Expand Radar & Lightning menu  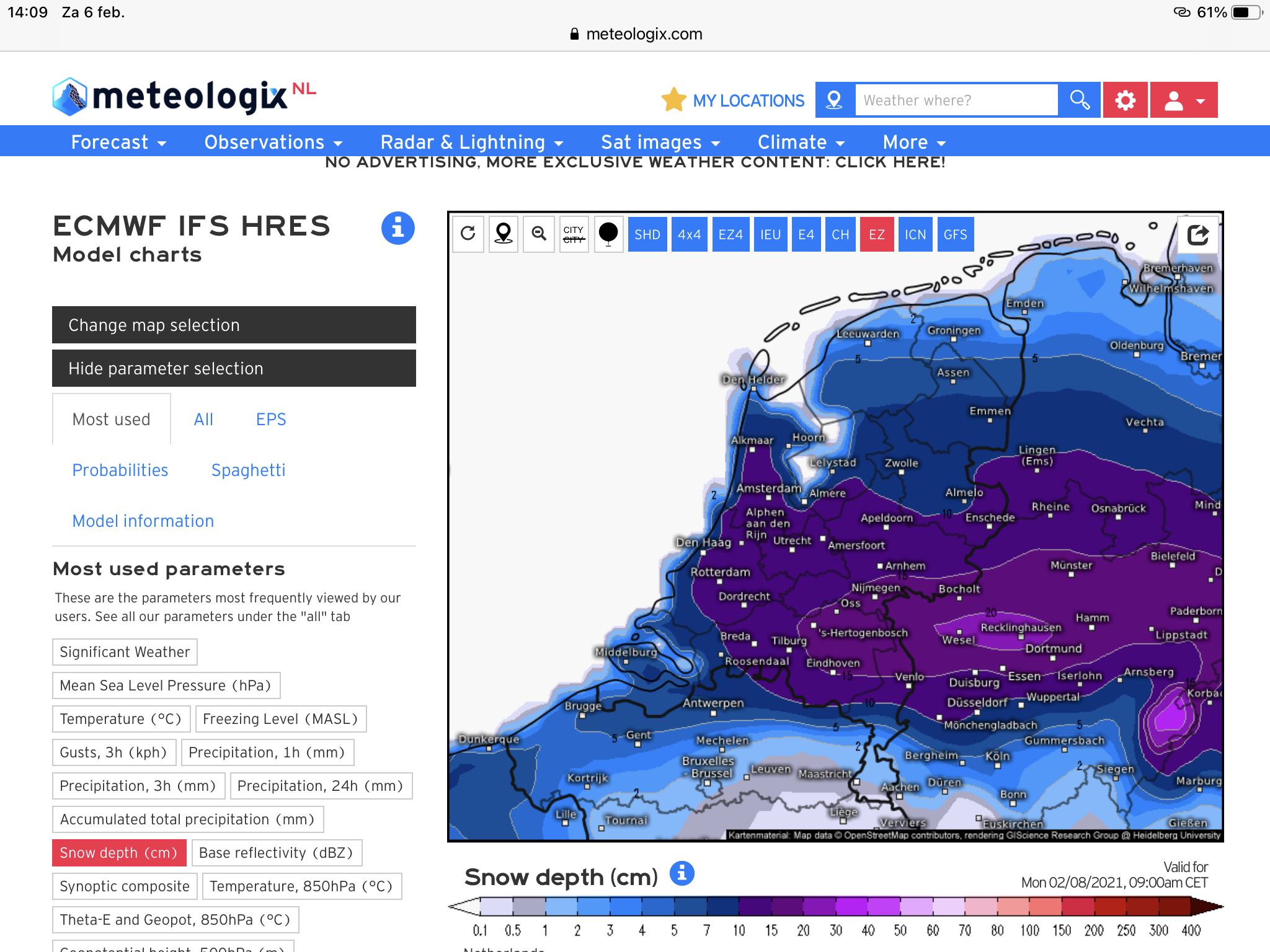[471, 142]
